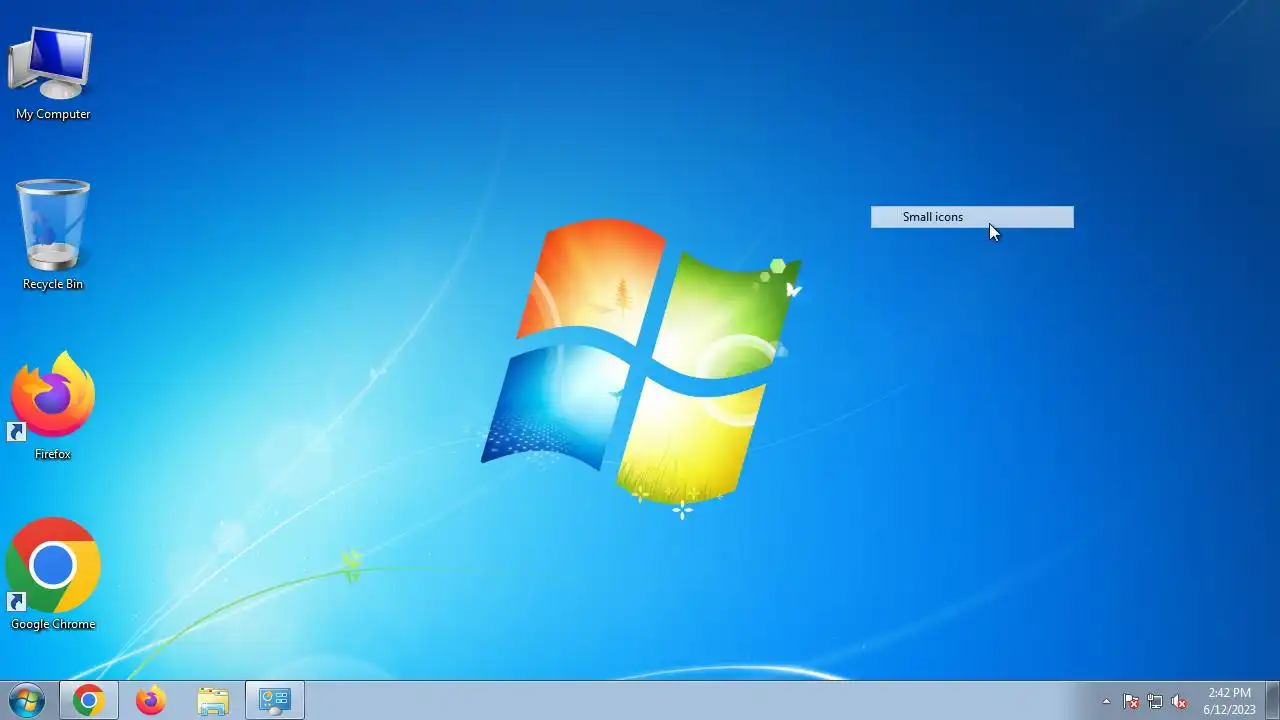Open the Action Center flag icon
The width and height of the screenshot is (1280, 720).
coord(1131,701)
